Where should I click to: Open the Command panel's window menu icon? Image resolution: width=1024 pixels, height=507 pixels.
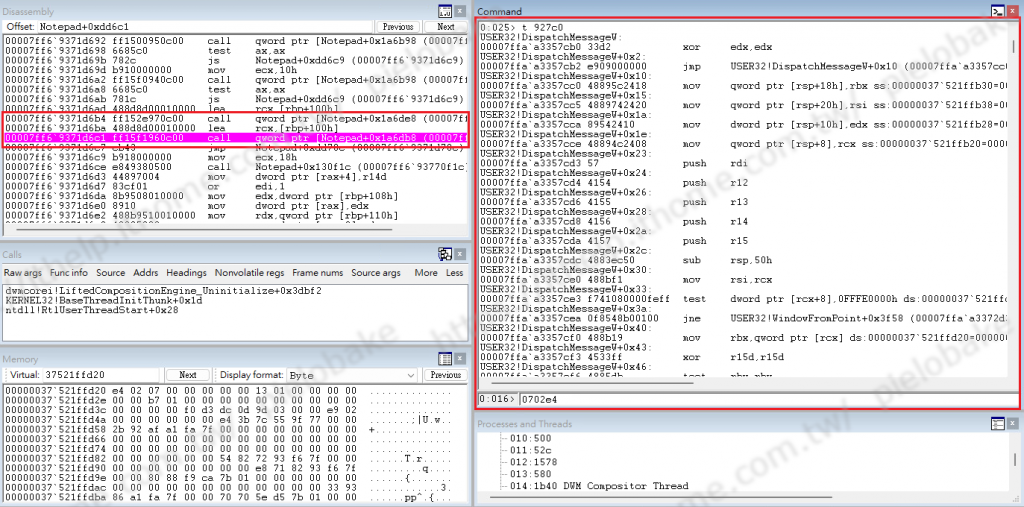pos(997,11)
